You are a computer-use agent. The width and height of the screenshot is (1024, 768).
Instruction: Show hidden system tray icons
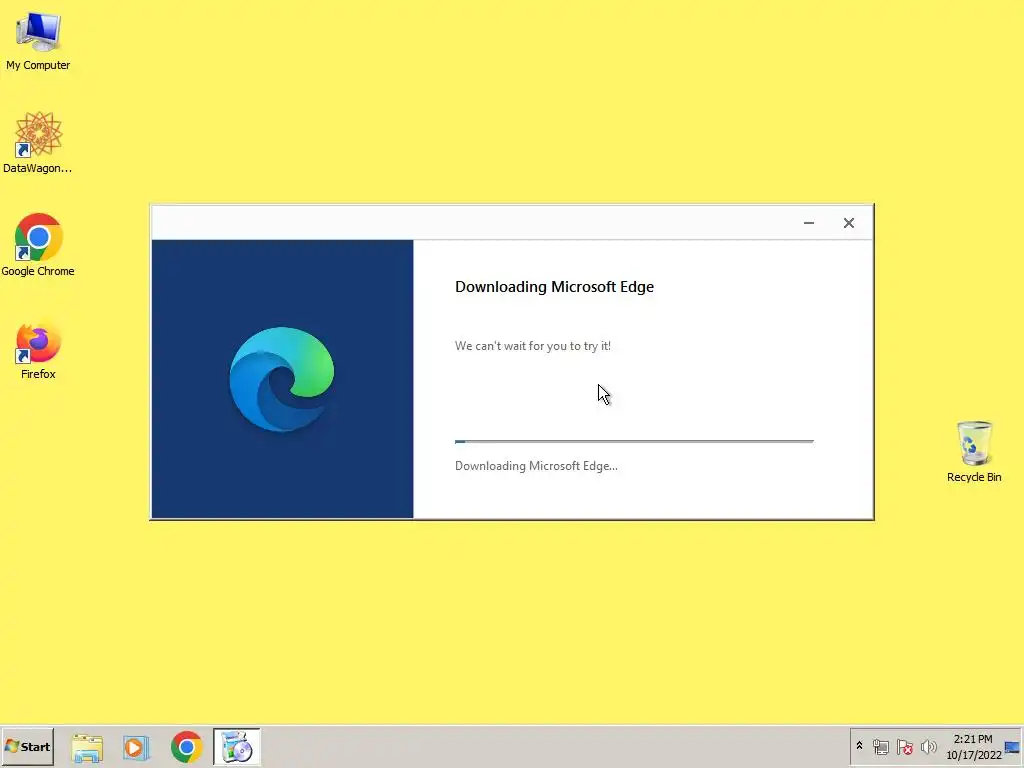click(859, 746)
